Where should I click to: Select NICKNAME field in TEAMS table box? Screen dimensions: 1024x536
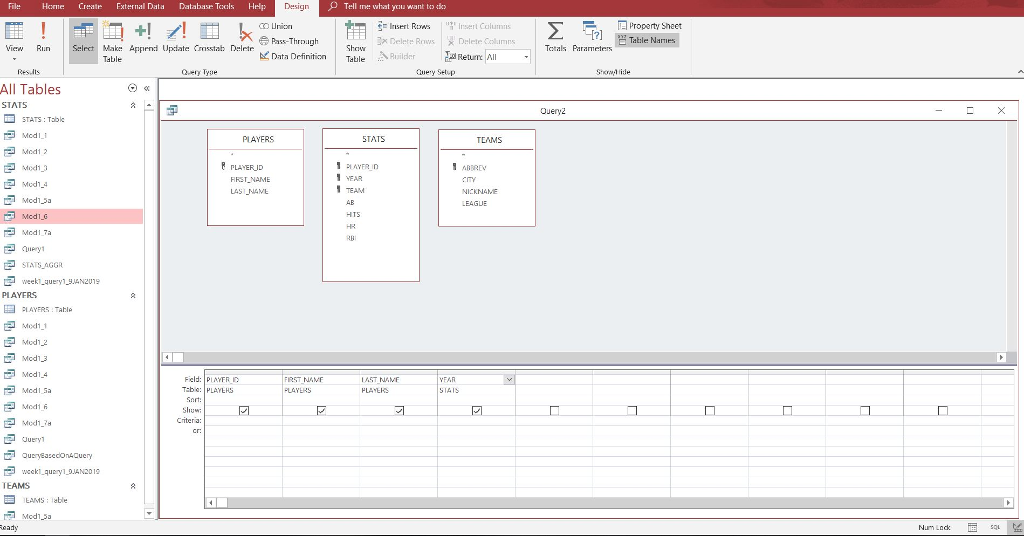[479, 191]
